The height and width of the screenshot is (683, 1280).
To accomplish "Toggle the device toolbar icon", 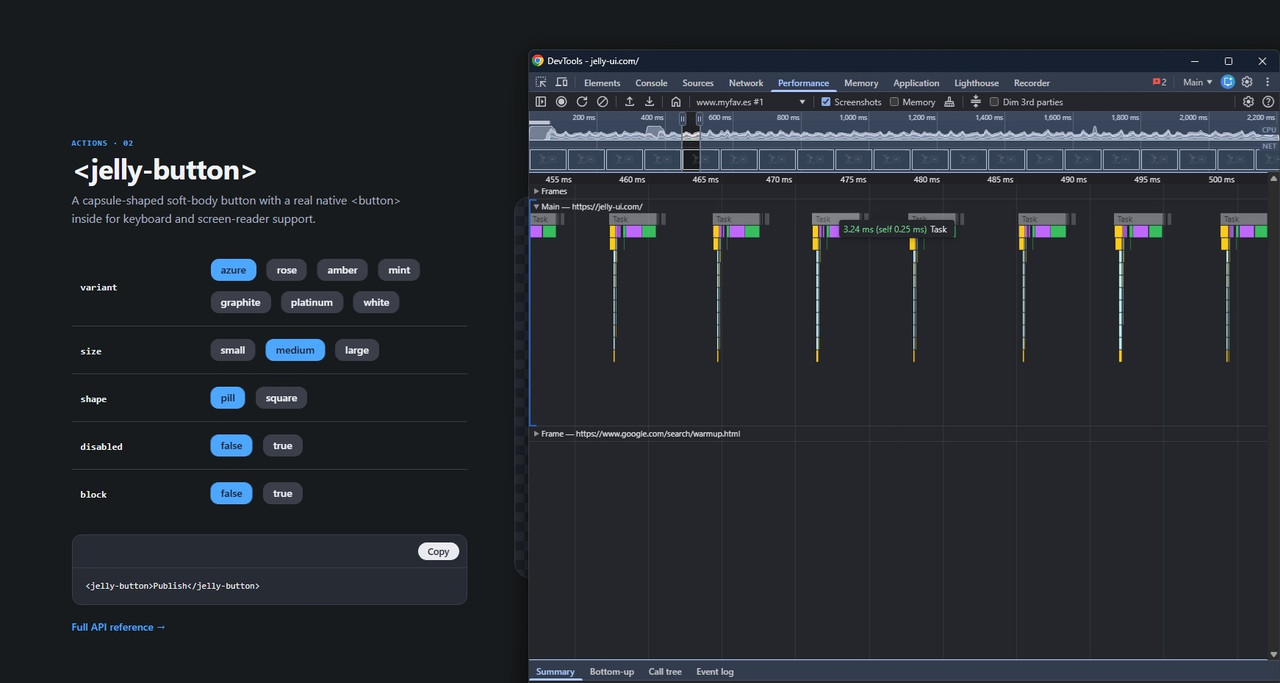I will pyautogui.click(x=561, y=83).
